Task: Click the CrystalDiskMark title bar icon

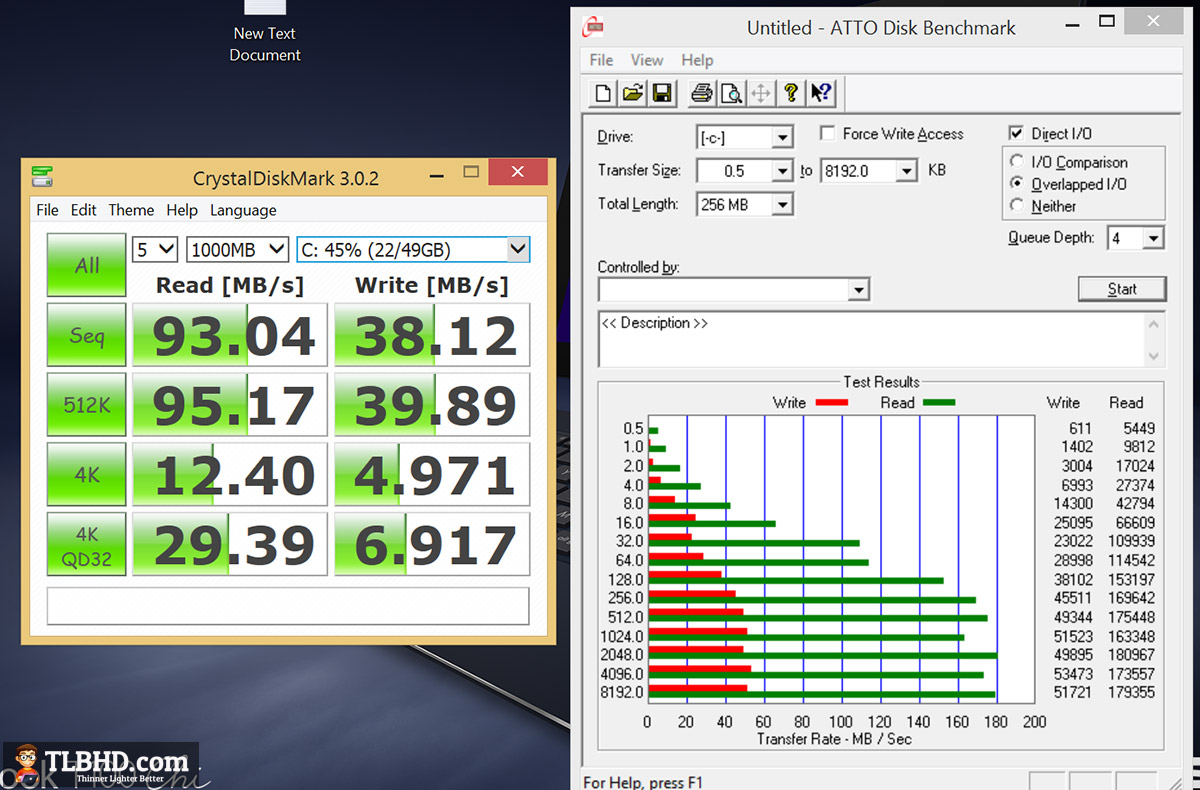Action: 42,177
